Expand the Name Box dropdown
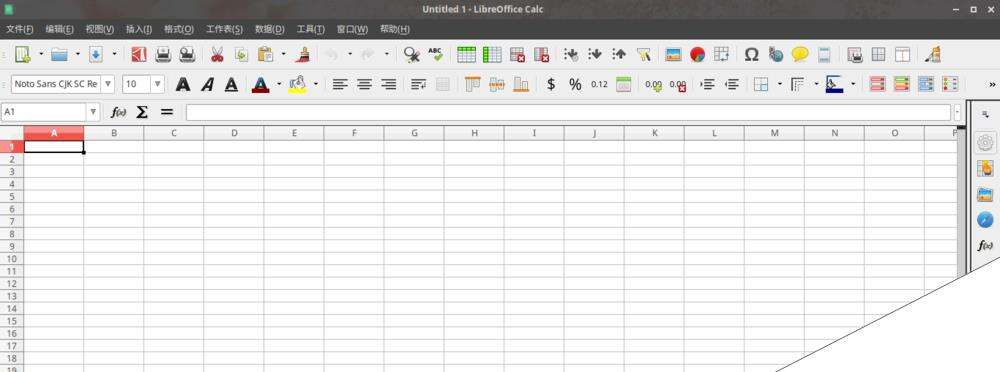This screenshot has width=1000, height=372. (94, 112)
